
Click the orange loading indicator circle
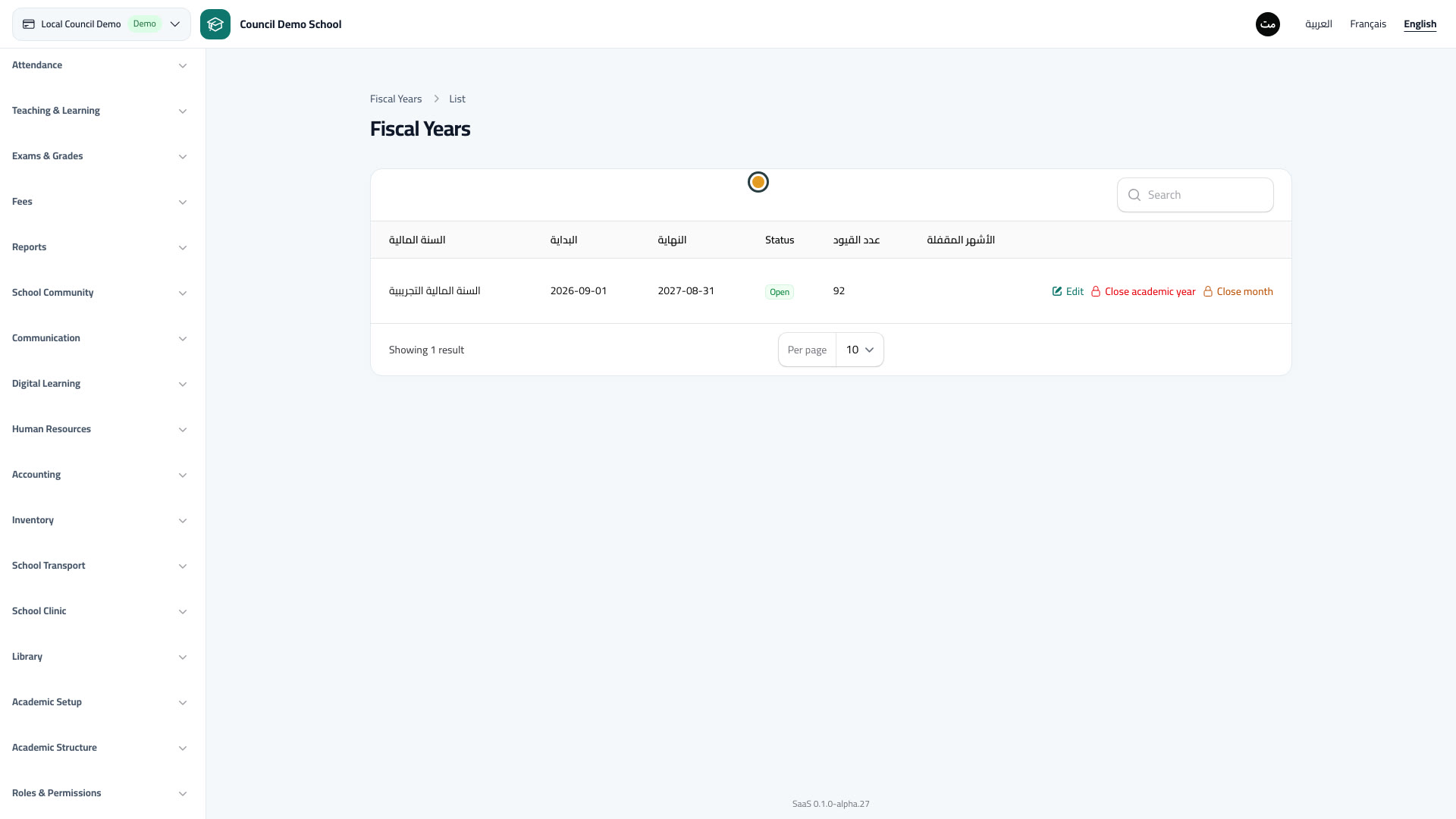click(x=758, y=182)
